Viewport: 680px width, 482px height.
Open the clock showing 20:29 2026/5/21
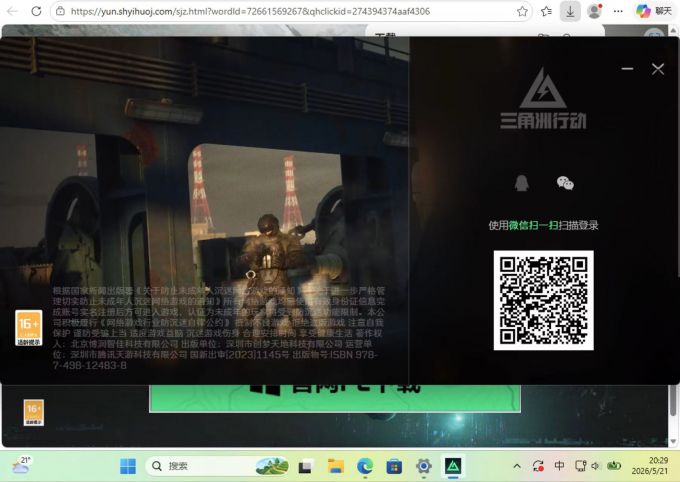(x=649, y=466)
